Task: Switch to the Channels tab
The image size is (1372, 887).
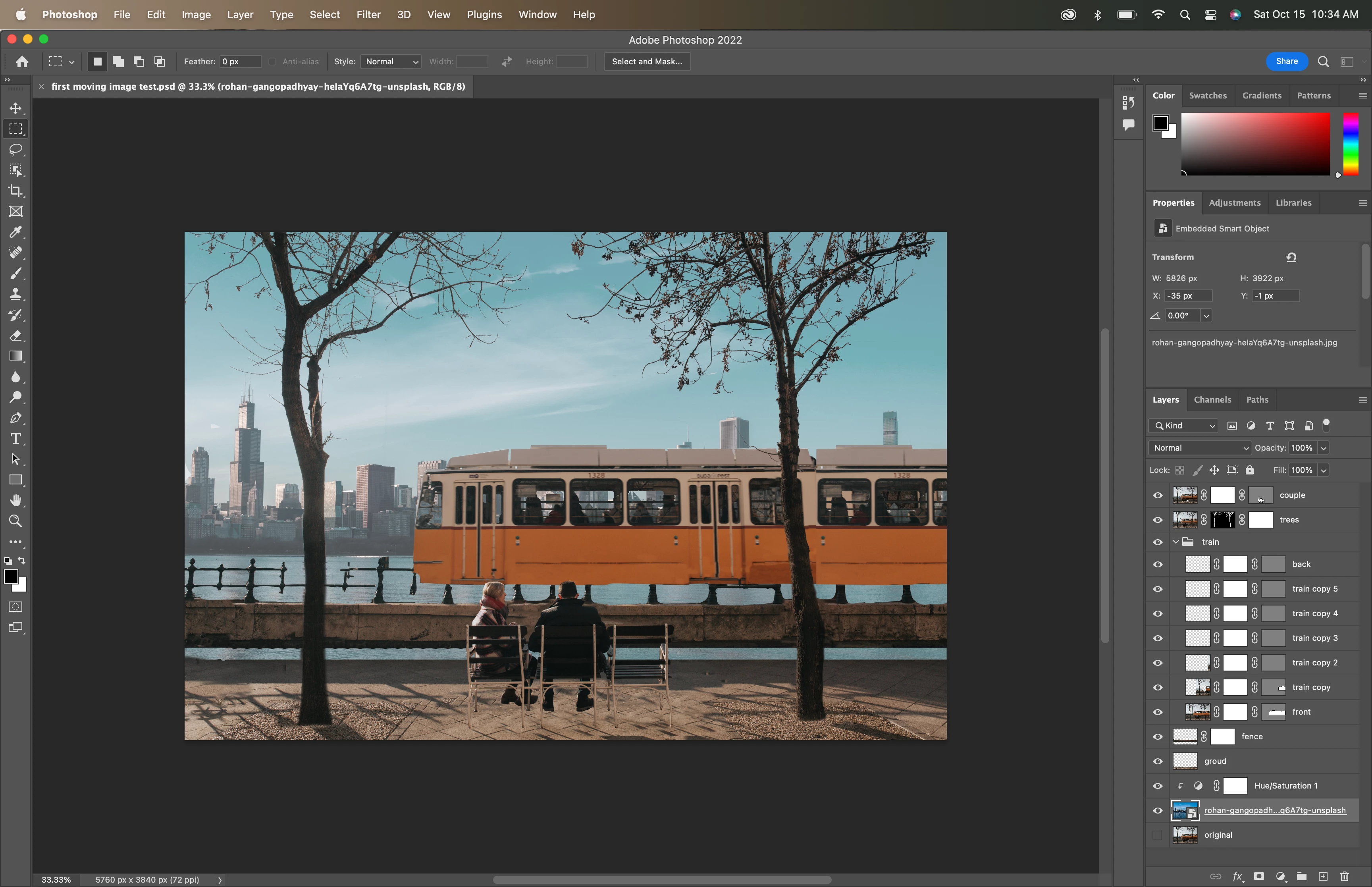Action: [x=1212, y=400]
